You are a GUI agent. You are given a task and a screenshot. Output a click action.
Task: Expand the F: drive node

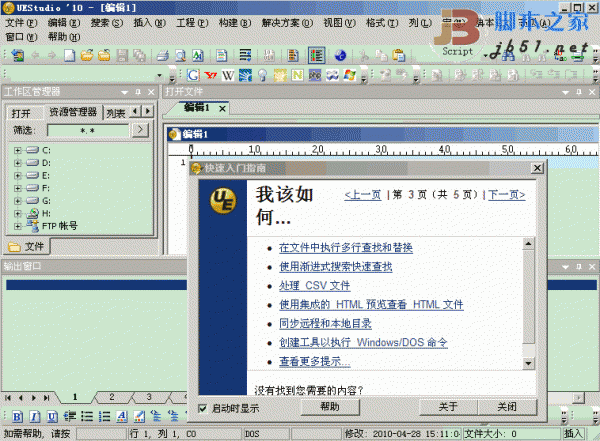(x=17, y=188)
